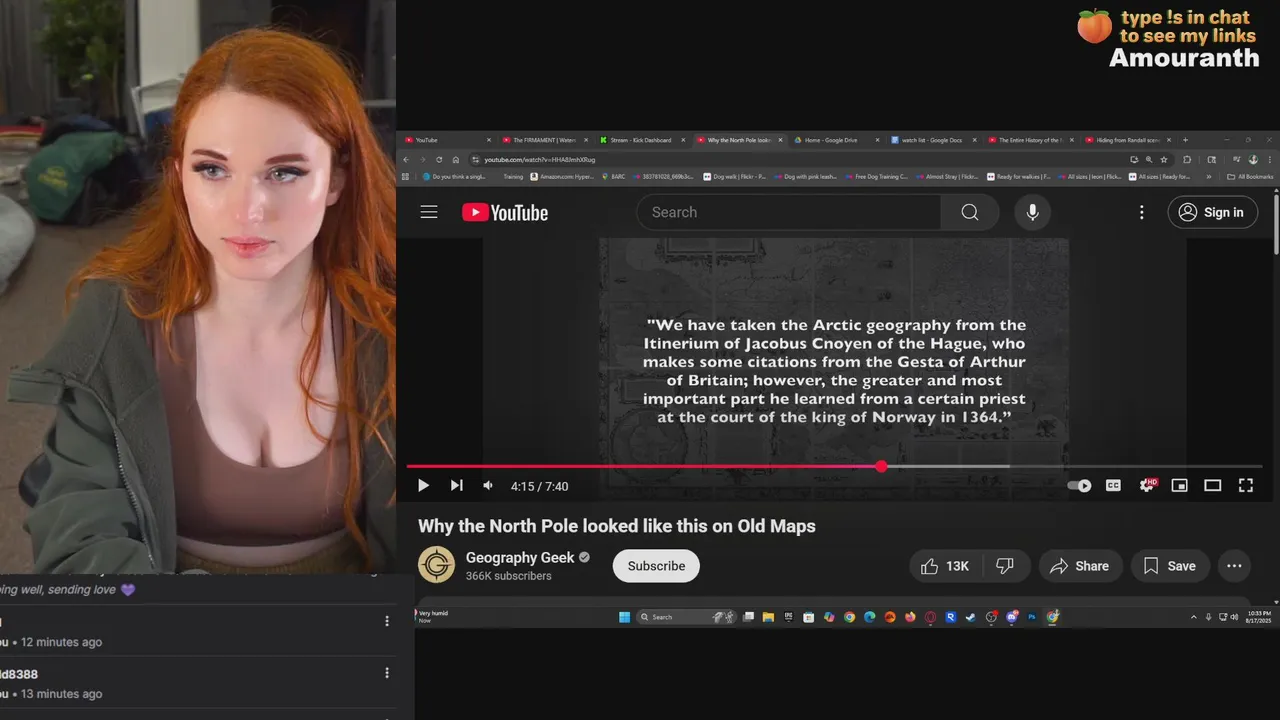
Task: Open the Geography Geek channel name link
Action: [520, 558]
